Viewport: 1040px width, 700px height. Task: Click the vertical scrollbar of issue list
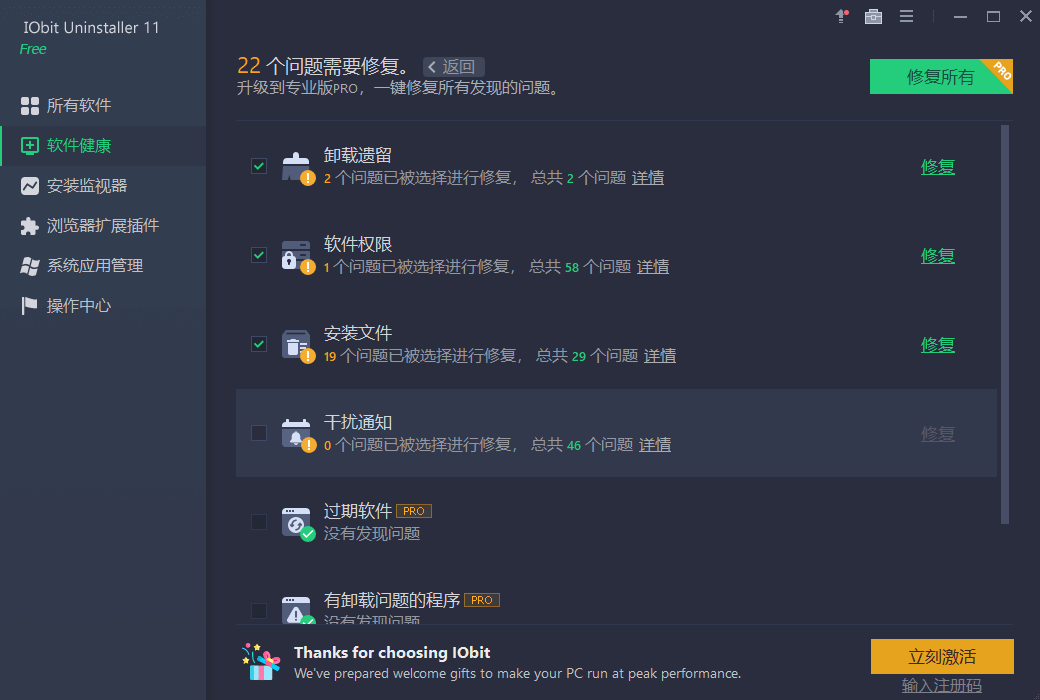(1005, 324)
